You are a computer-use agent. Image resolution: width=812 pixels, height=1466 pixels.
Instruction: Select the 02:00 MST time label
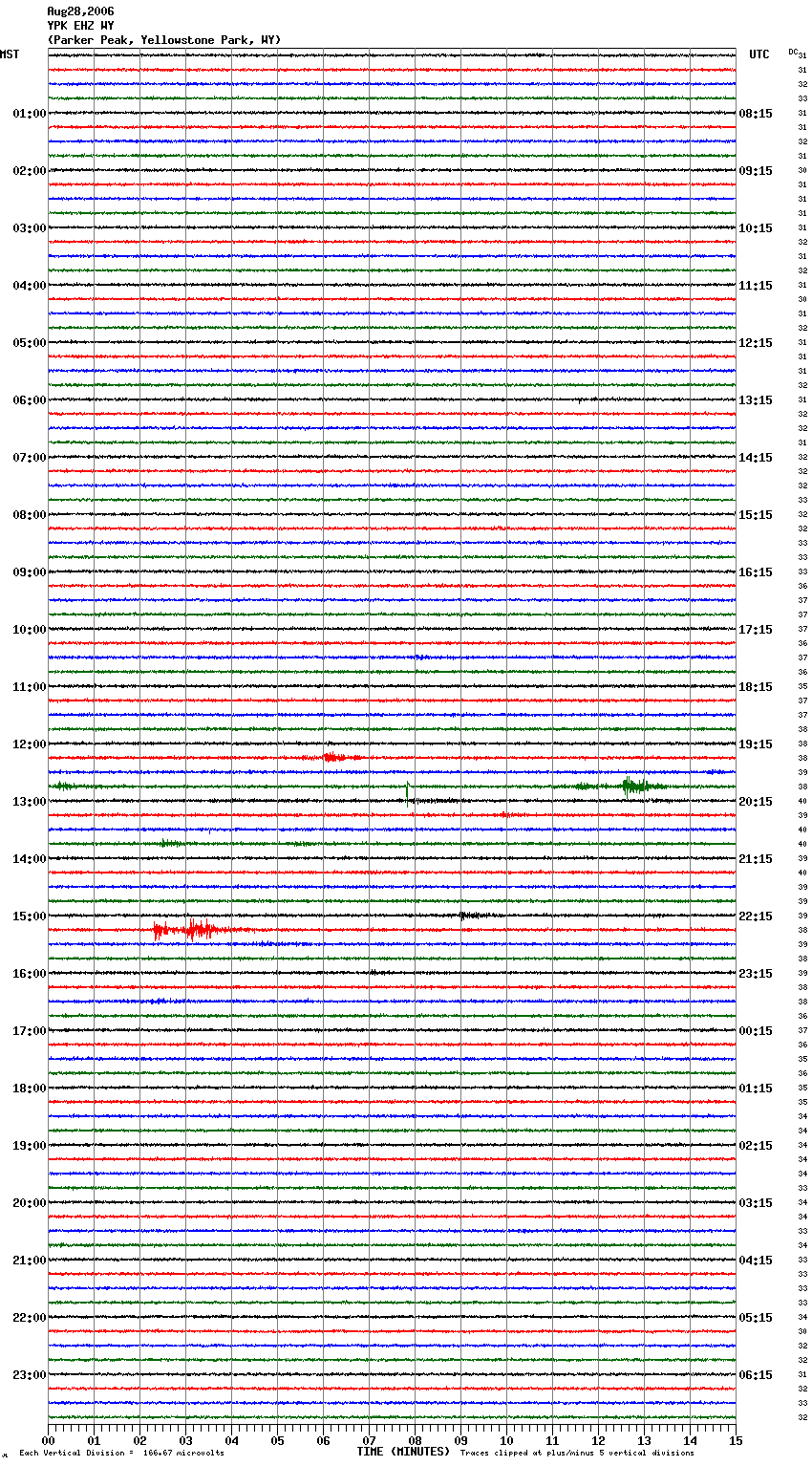coord(30,171)
